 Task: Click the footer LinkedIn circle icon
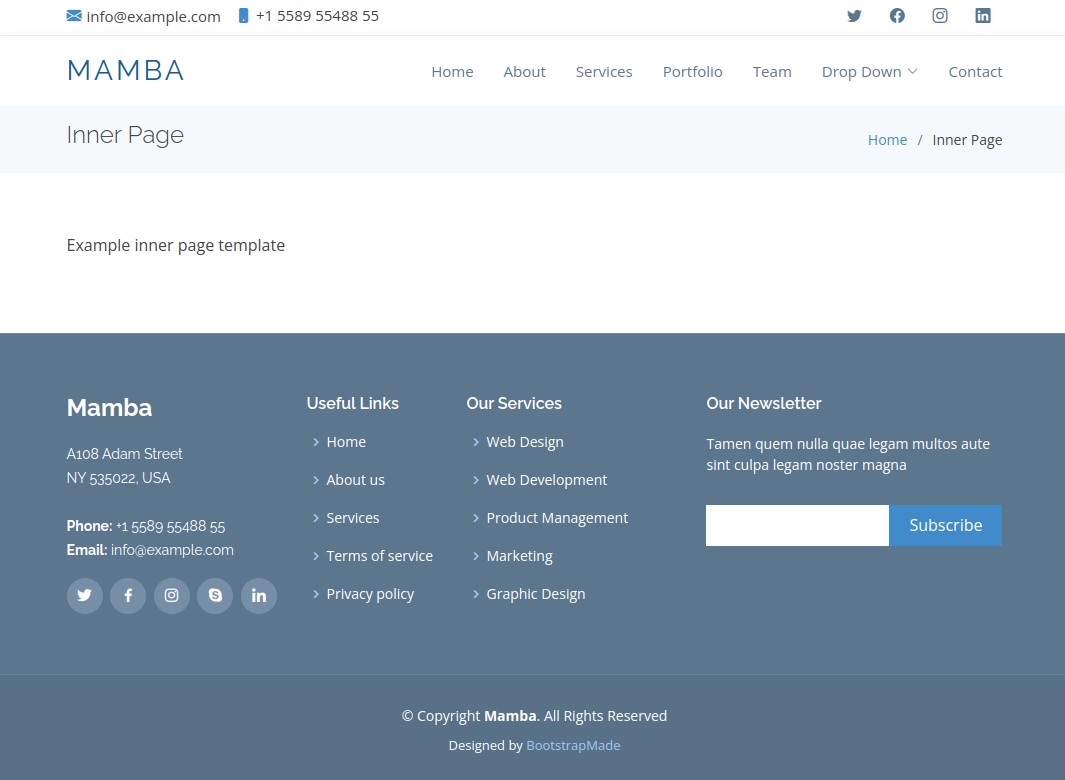click(259, 596)
